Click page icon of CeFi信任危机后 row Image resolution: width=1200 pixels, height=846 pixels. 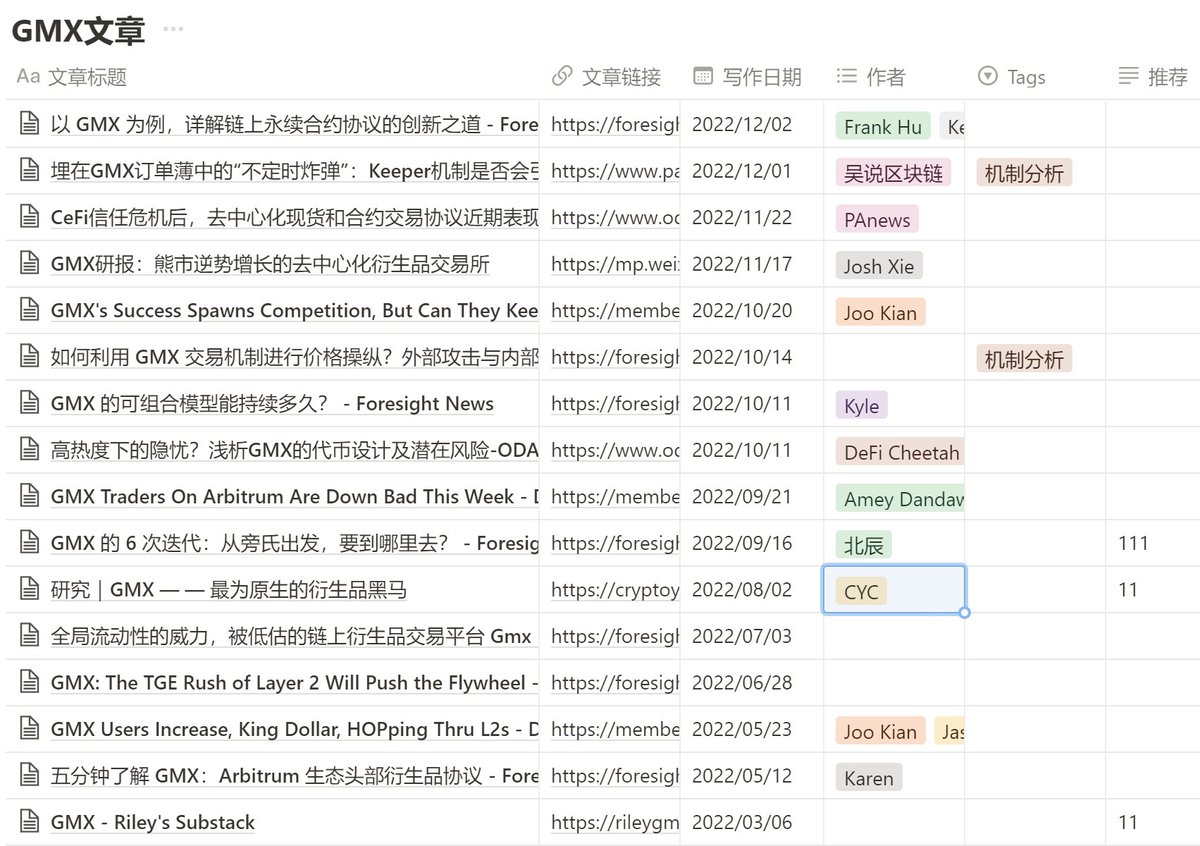point(30,217)
